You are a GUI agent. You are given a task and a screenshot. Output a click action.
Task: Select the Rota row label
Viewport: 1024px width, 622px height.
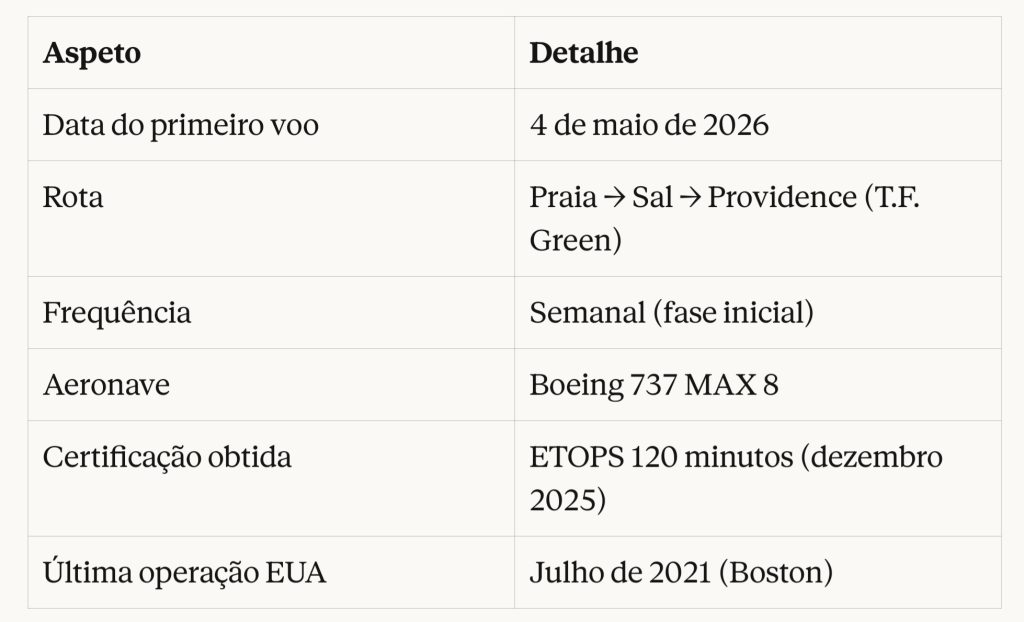[x=73, y=197]
